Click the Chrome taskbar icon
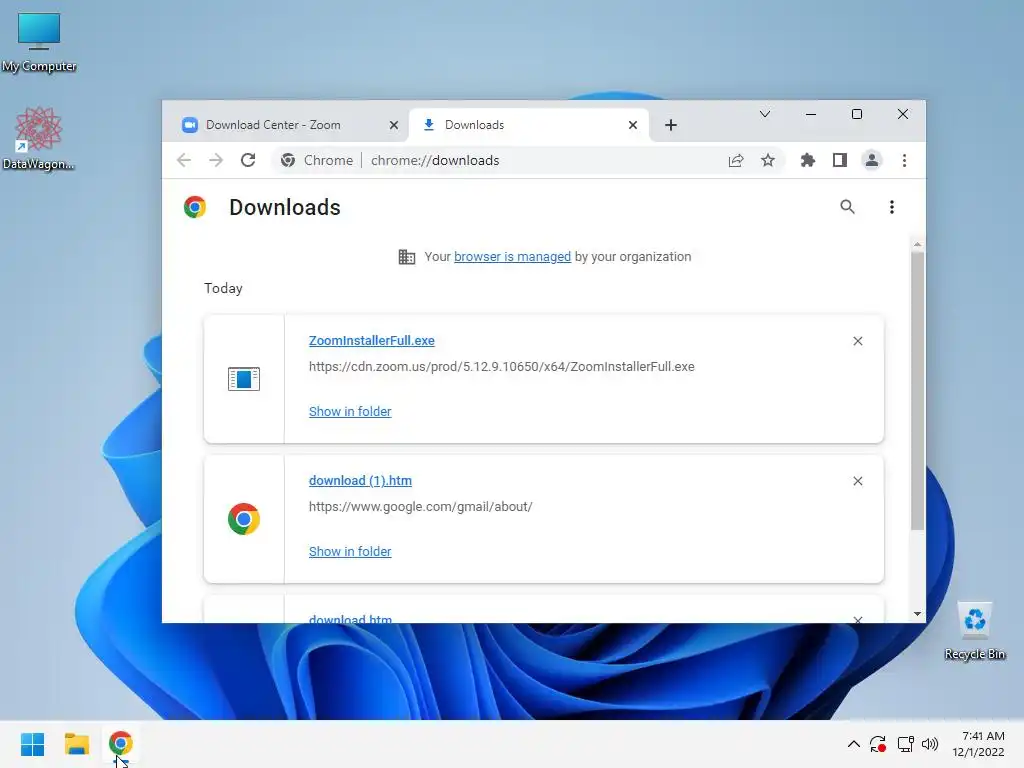 pyautogui.click(x=121, y=743)
